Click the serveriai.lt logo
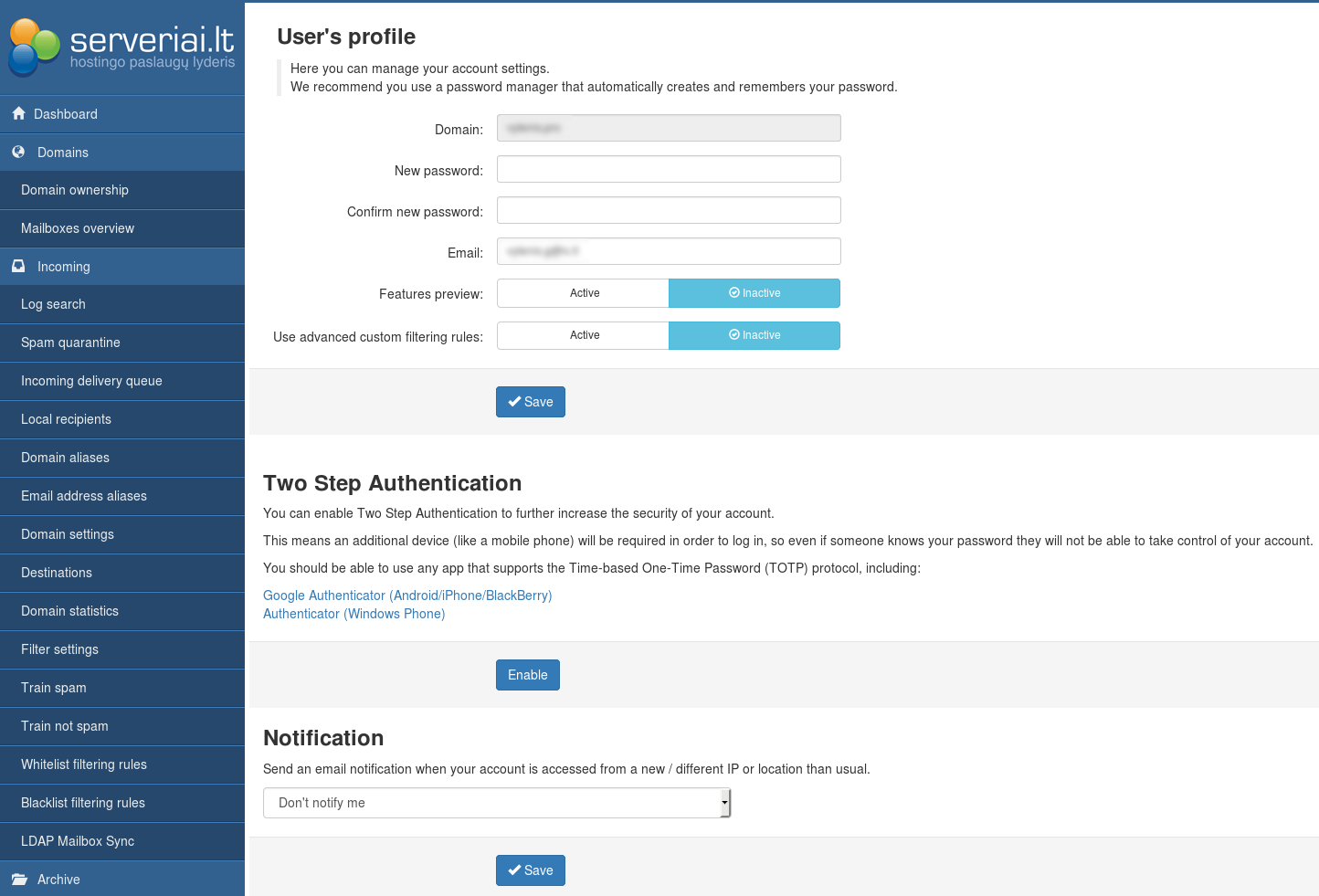The image size is (1319, 896). 121,47
